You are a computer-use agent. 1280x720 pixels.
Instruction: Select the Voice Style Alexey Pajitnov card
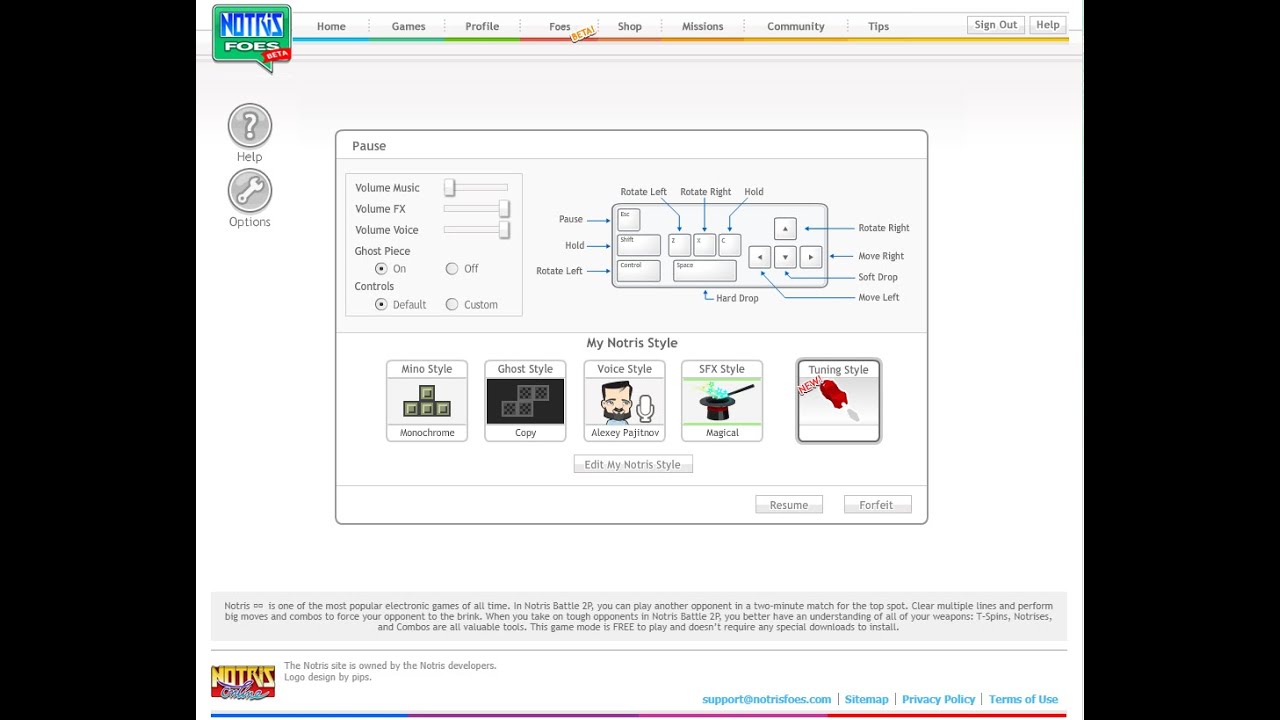[624, 401]
